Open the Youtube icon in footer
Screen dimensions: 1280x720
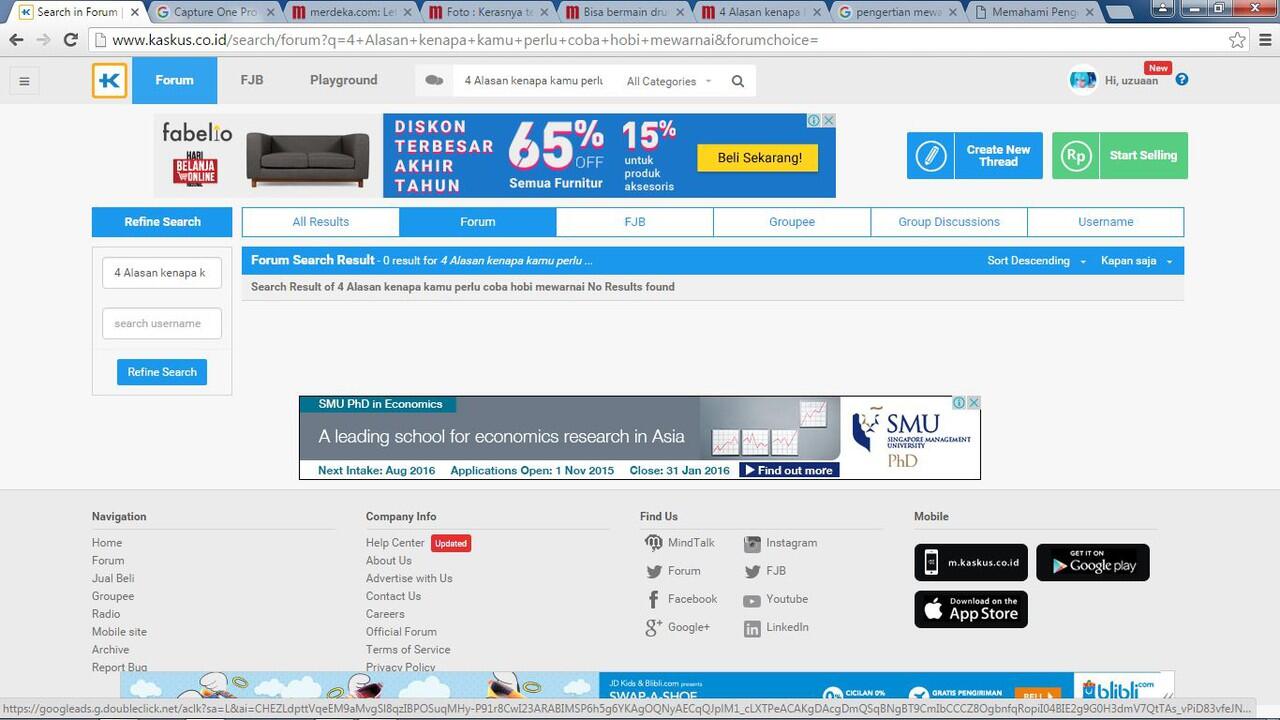tap(752, 600)
